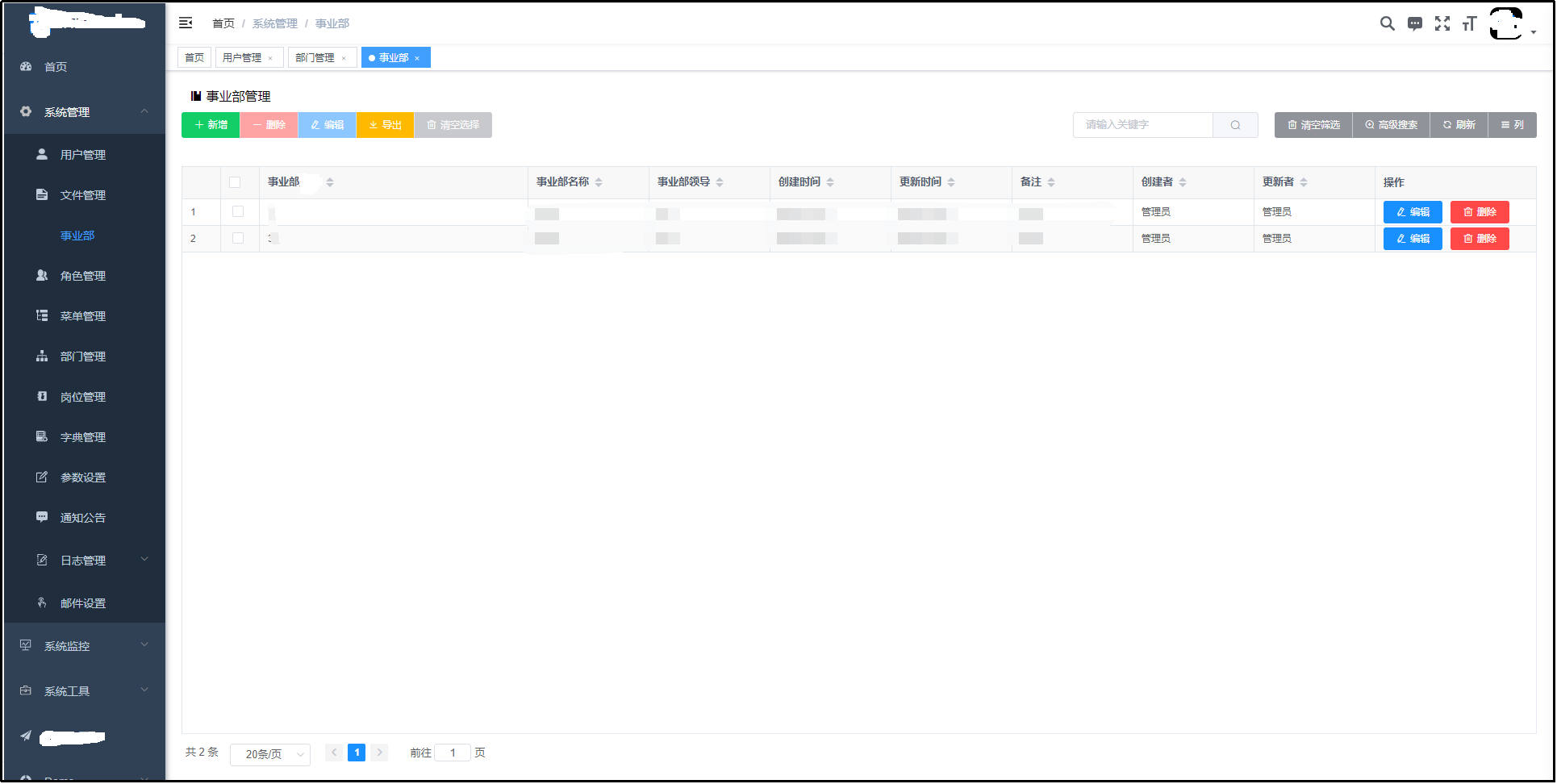Screen dimensions: 1557x784
Task: Open the top search magnifier icon
Action: click(x=1387, y=23)
